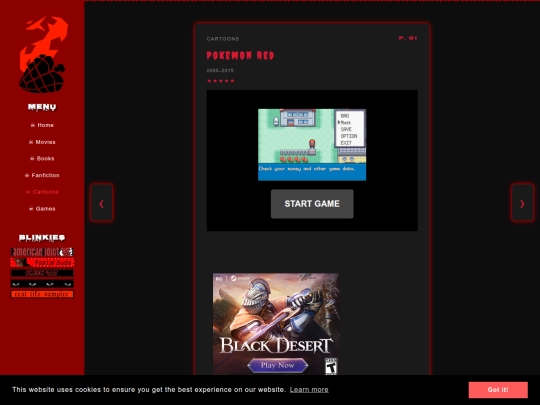Open the Books section

tap(42, 158)
